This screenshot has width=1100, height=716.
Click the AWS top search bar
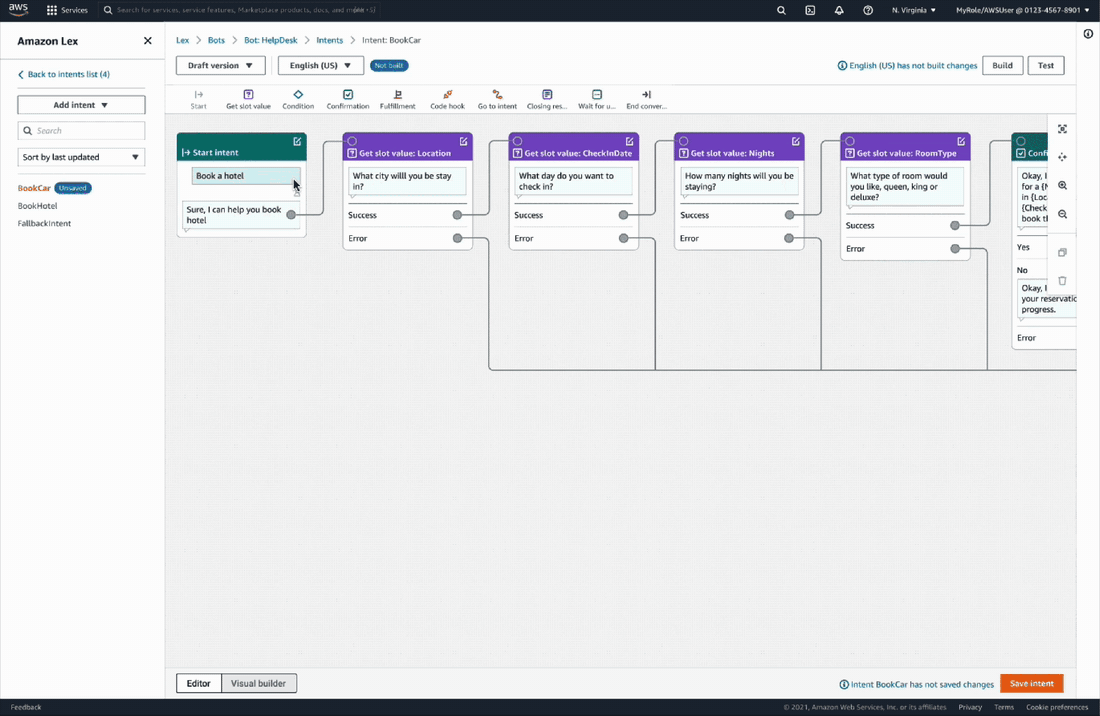coord(239,11)
